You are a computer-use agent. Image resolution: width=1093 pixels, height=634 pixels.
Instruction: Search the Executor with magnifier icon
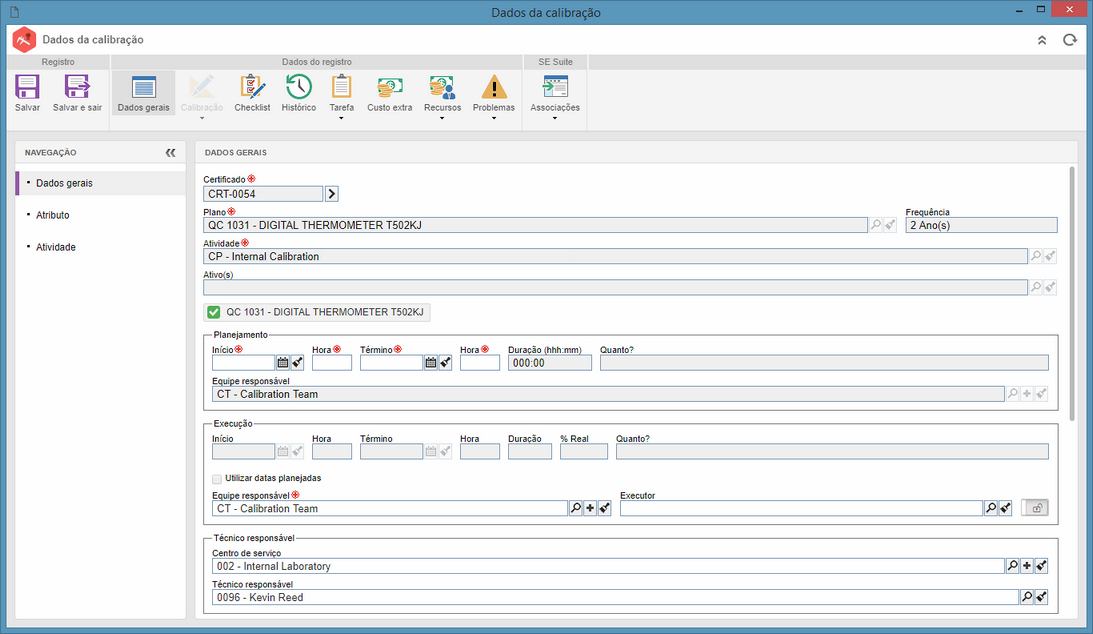coord(991,509)
